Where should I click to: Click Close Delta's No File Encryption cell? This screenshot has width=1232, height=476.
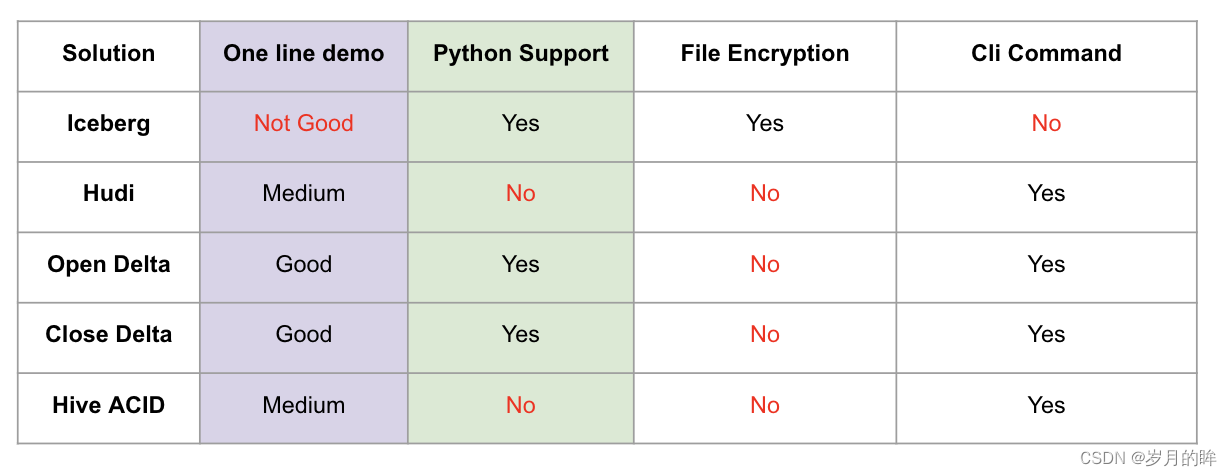point(765,335)
